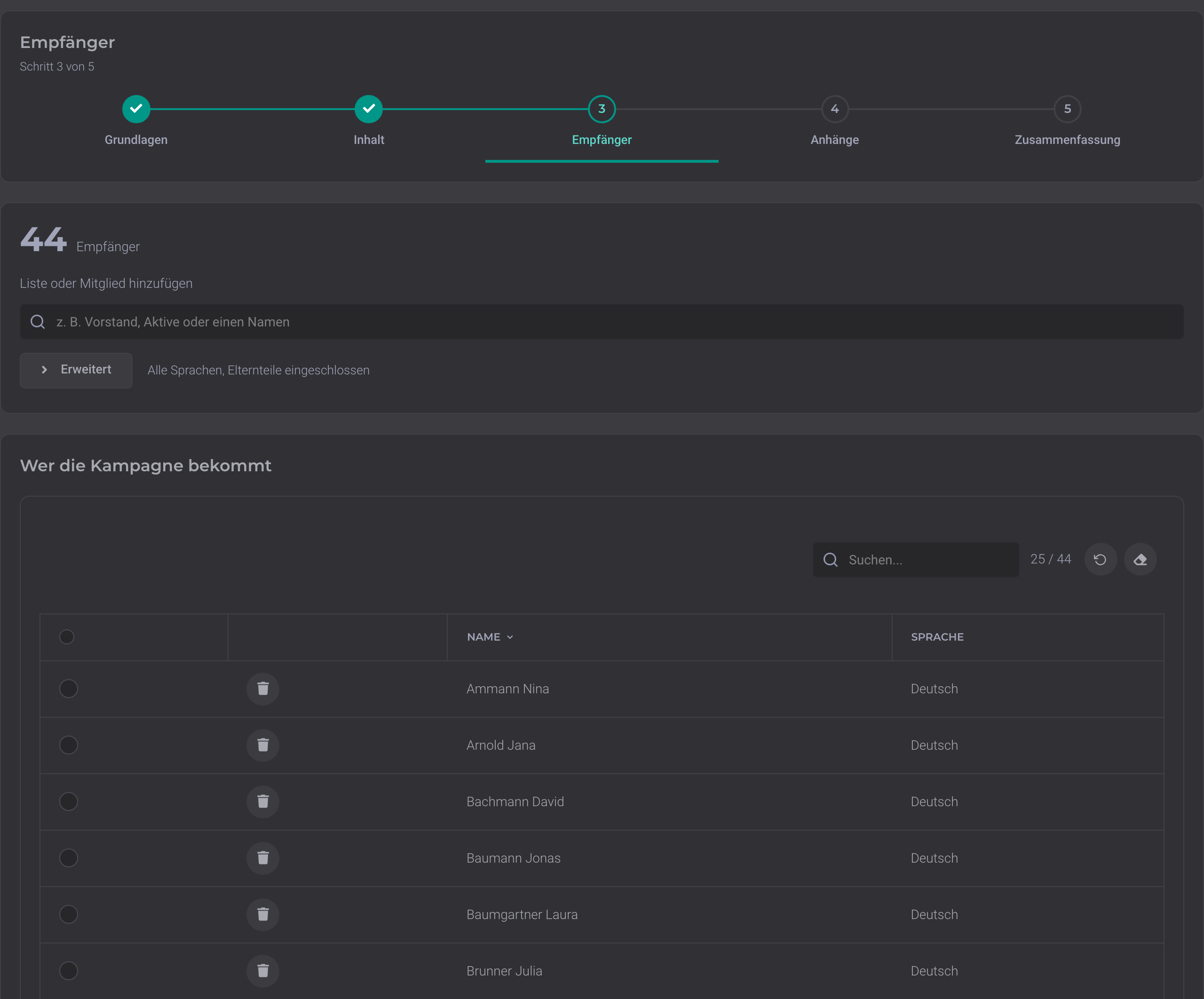Tick the Arnold Jana row checkbox
Image resolution: width=1204 pixels, height=999 pixels.
tap(68, 745)
